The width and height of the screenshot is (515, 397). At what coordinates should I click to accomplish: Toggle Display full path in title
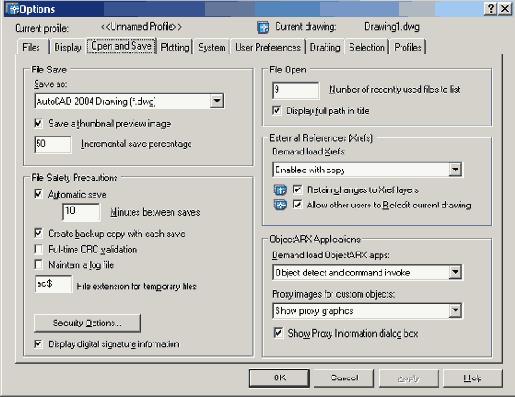tap(277, 110)
